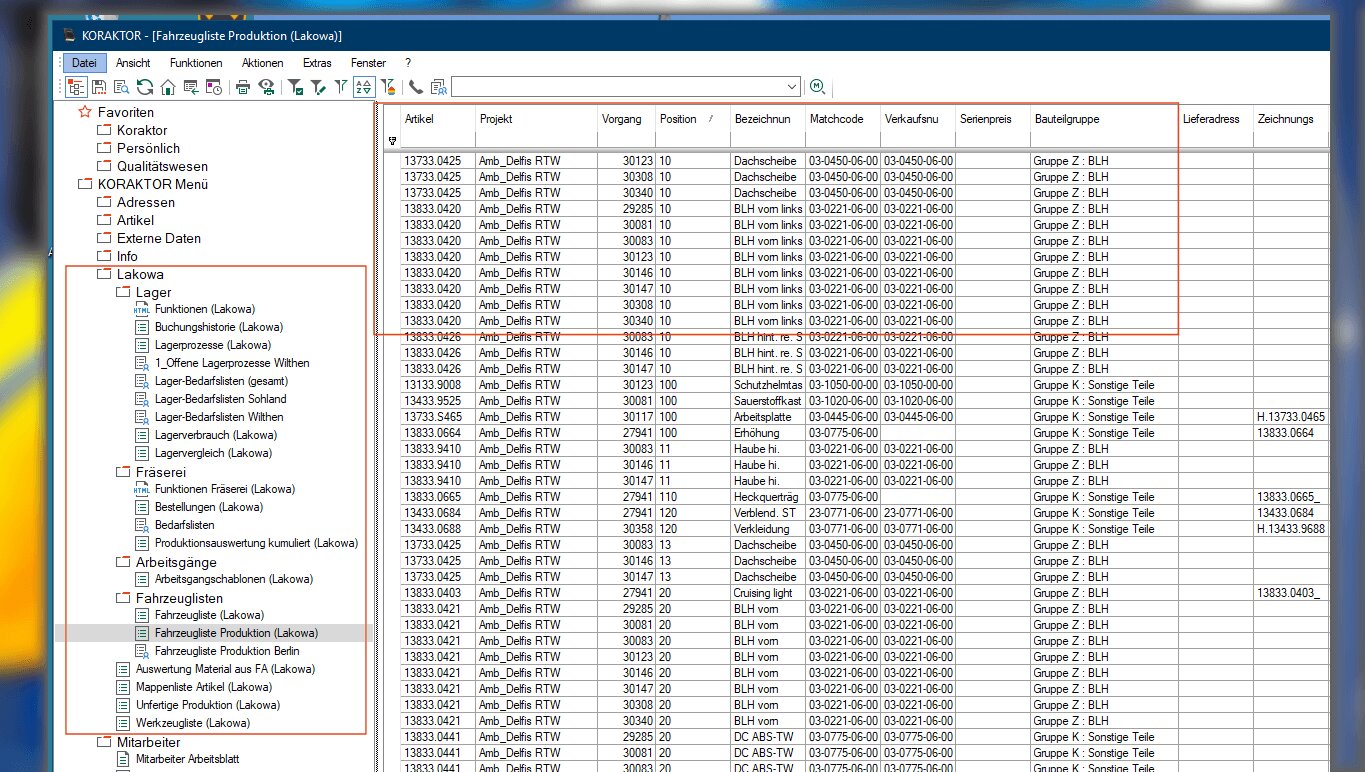This screenshot has height=772, width=1365.
Task: Open Buchungshistorie (Lakowa) list
Action: tap(218, 327)
